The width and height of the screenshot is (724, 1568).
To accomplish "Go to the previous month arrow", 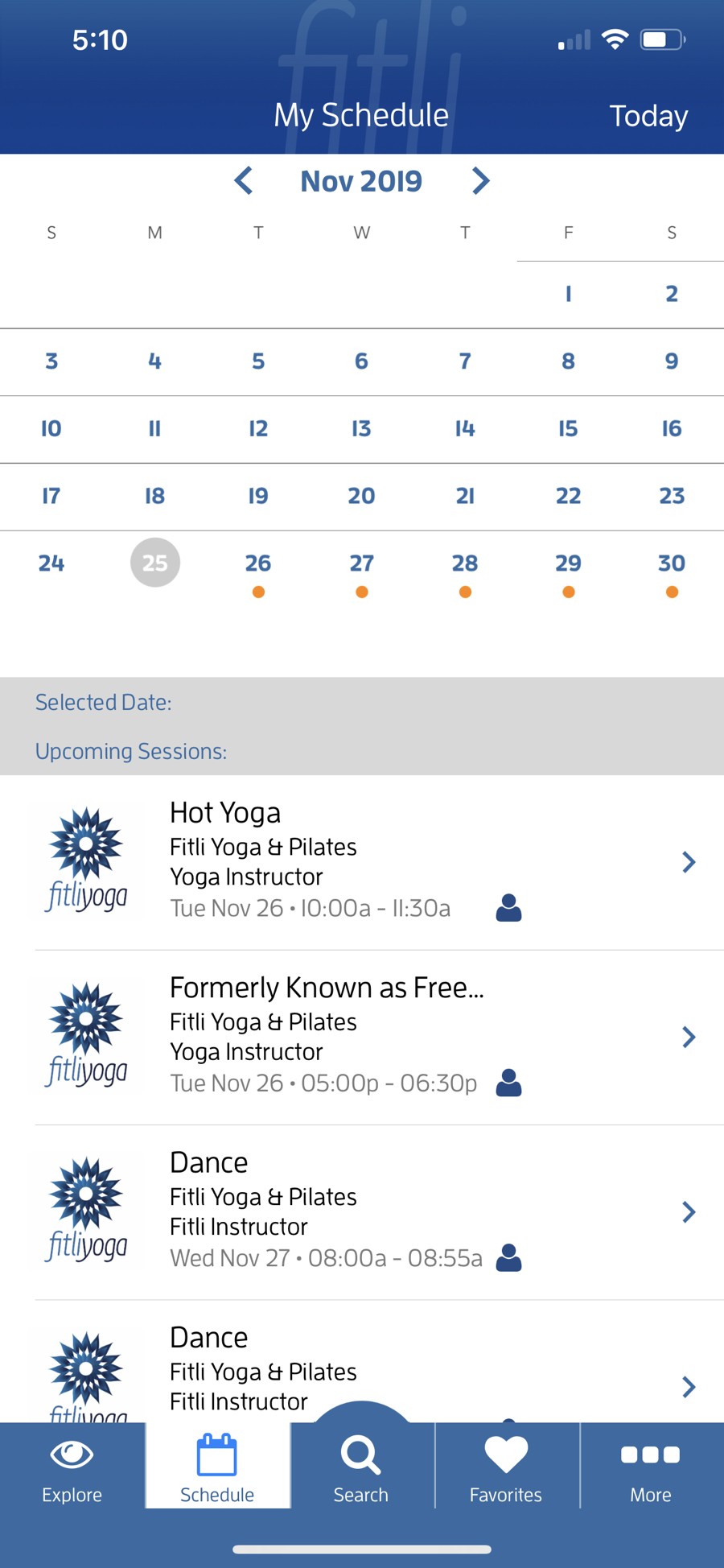I will coord(244,181).
